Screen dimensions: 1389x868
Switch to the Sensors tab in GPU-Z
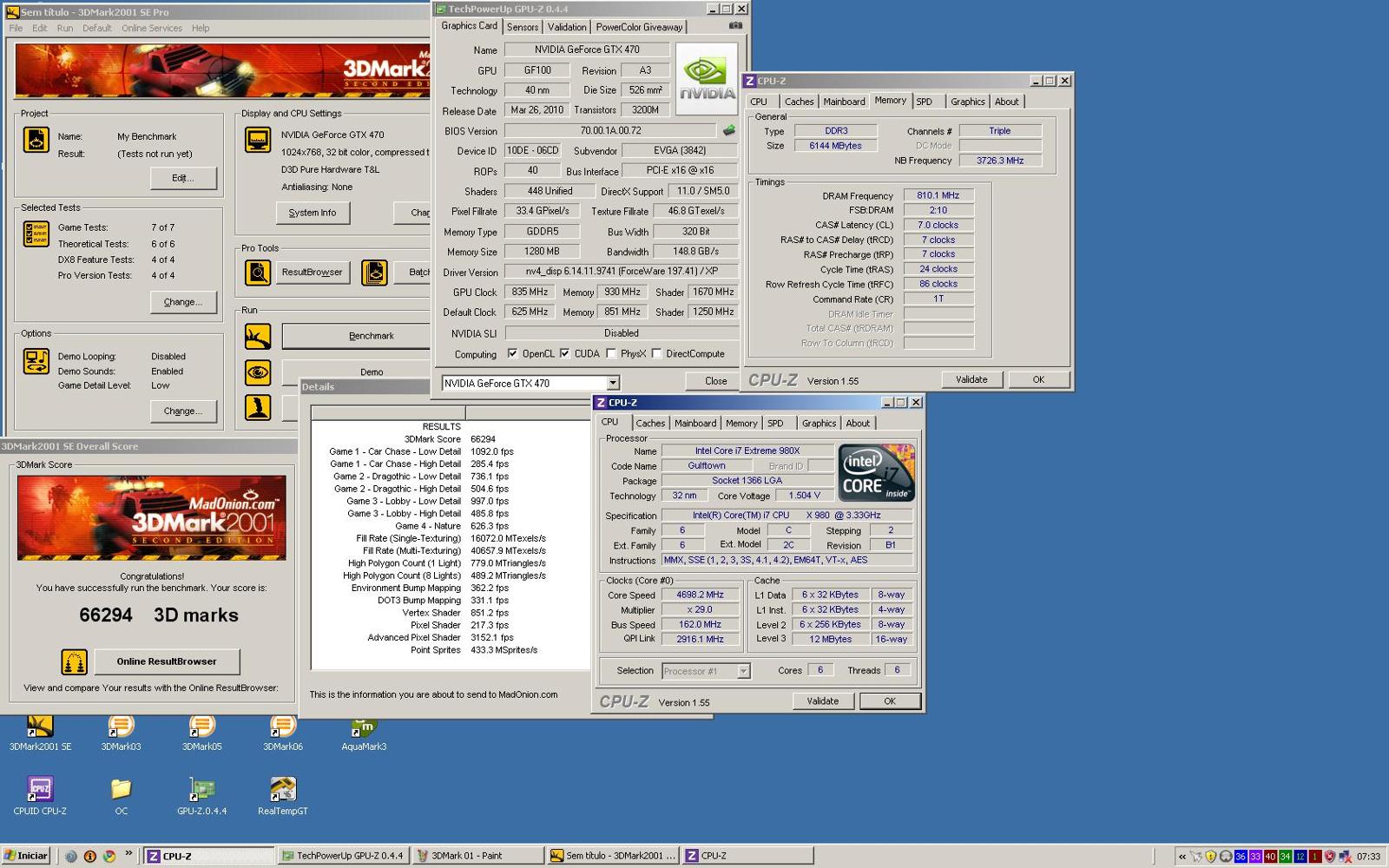(x=523, y=27)
